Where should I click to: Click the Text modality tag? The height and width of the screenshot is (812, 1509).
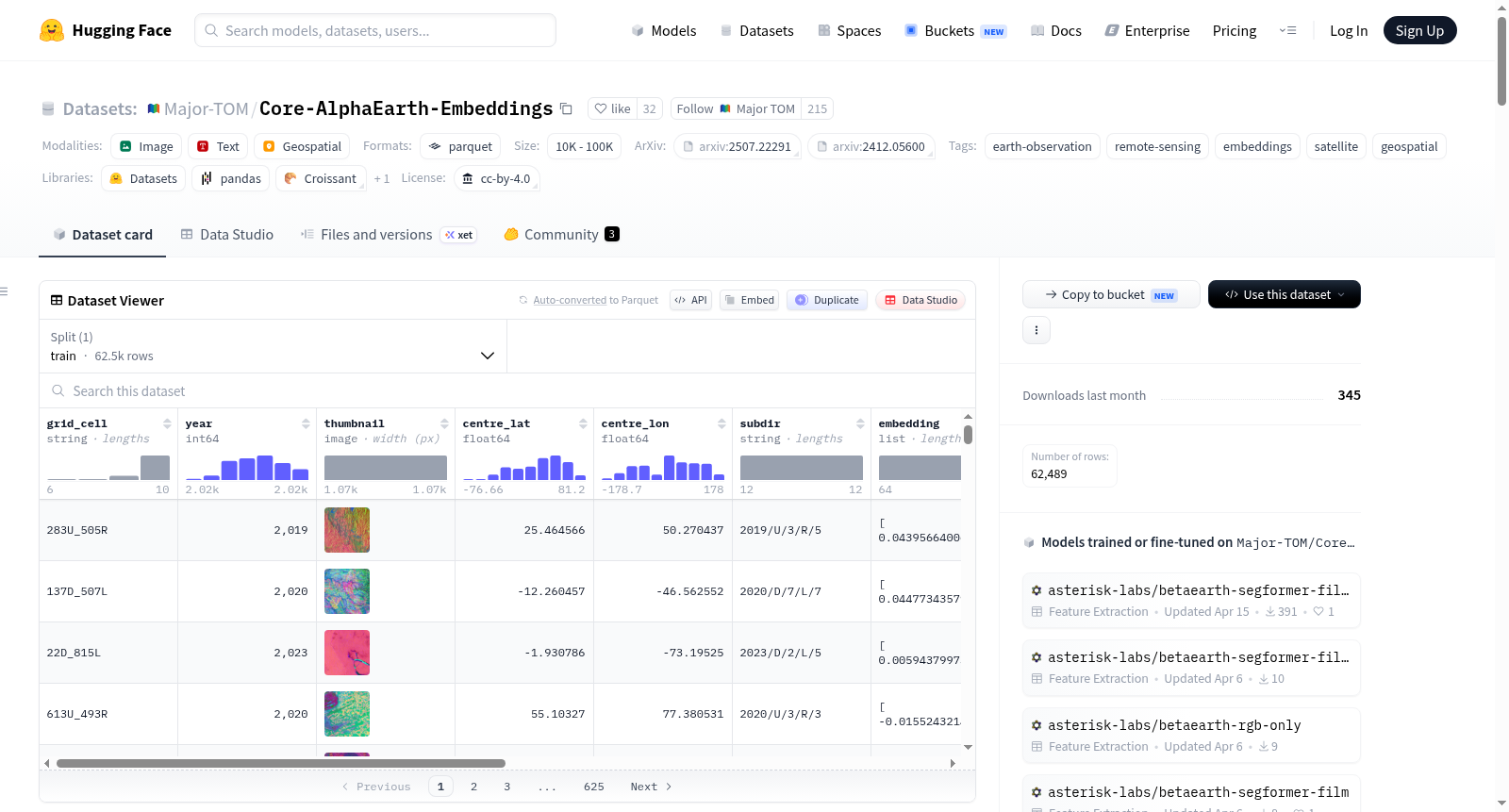(218, 146)
